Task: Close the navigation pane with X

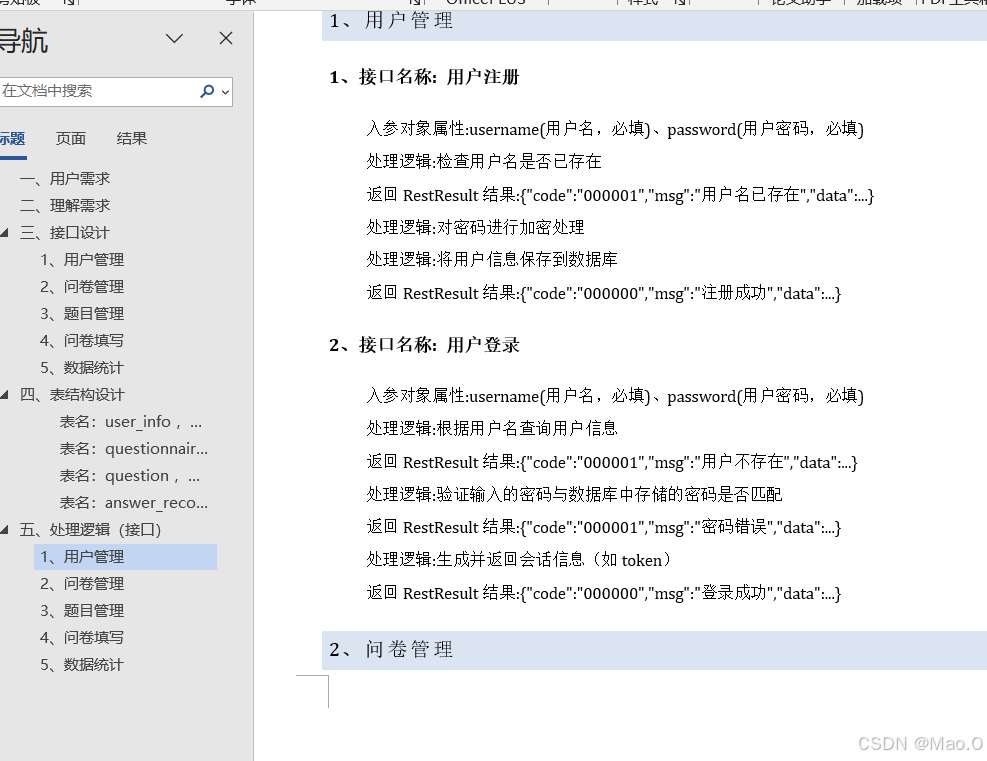Action: tap(226, 38)
